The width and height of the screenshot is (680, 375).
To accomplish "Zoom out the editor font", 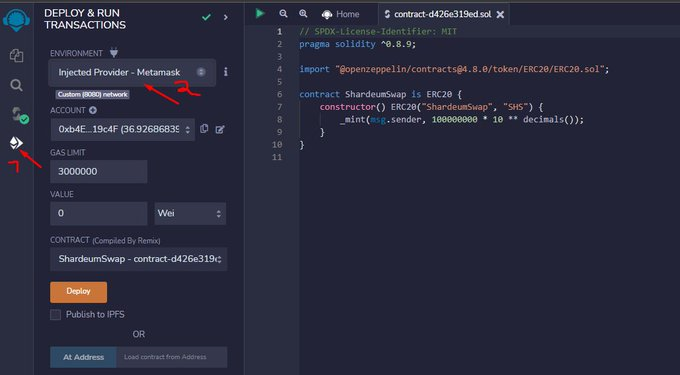I will click(283, 14).
